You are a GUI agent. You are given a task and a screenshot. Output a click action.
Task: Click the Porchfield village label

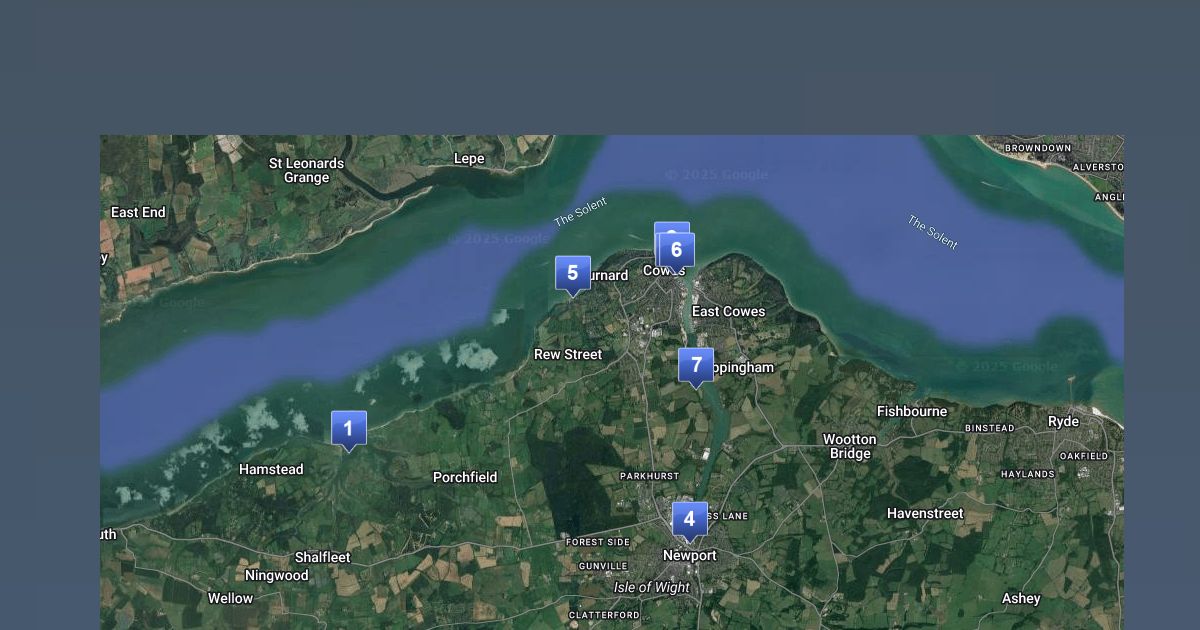[x=465, y=477]
